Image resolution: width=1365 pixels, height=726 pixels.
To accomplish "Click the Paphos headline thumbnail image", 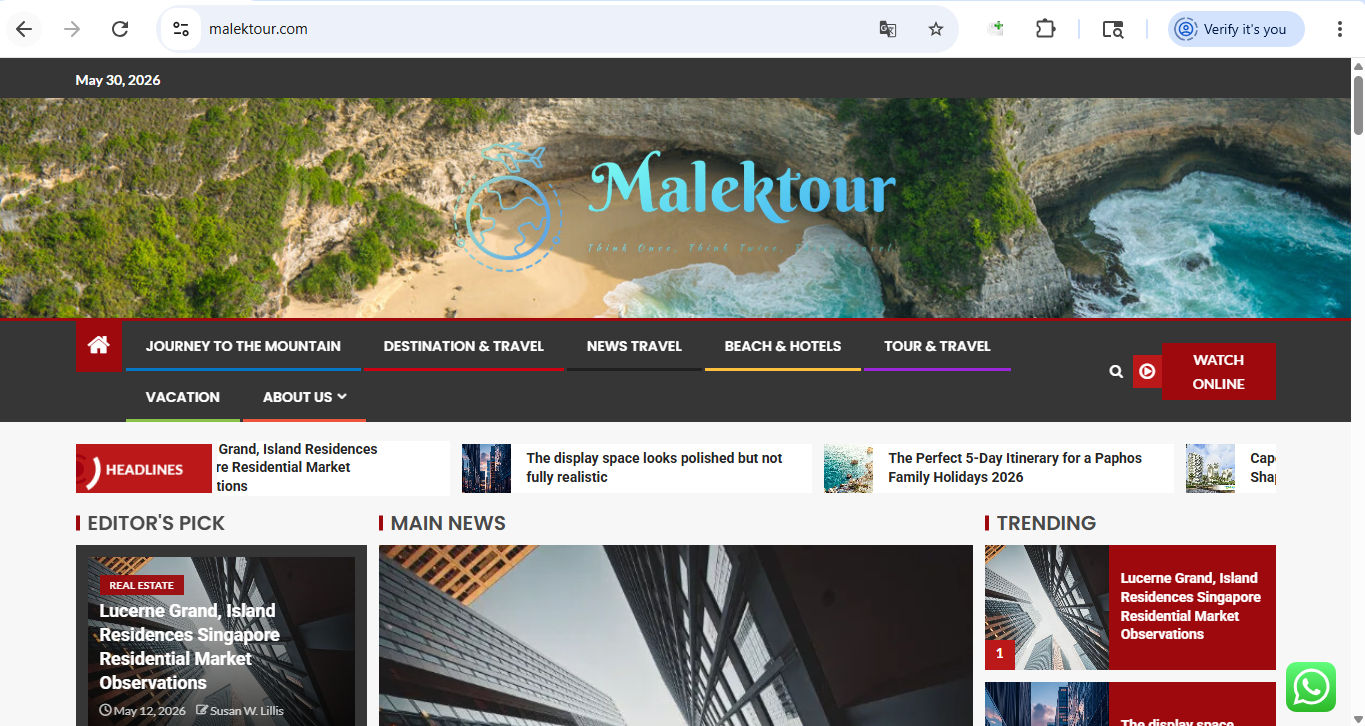I will (x=848, y=469).
